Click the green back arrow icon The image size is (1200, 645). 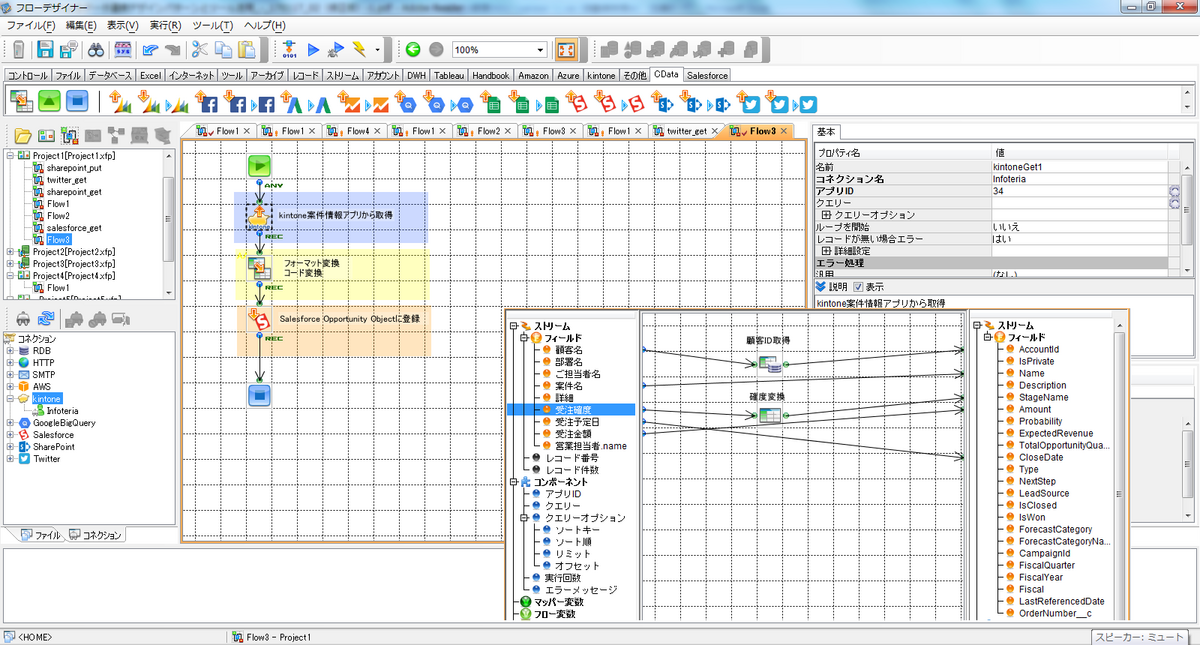coord(412,49)
